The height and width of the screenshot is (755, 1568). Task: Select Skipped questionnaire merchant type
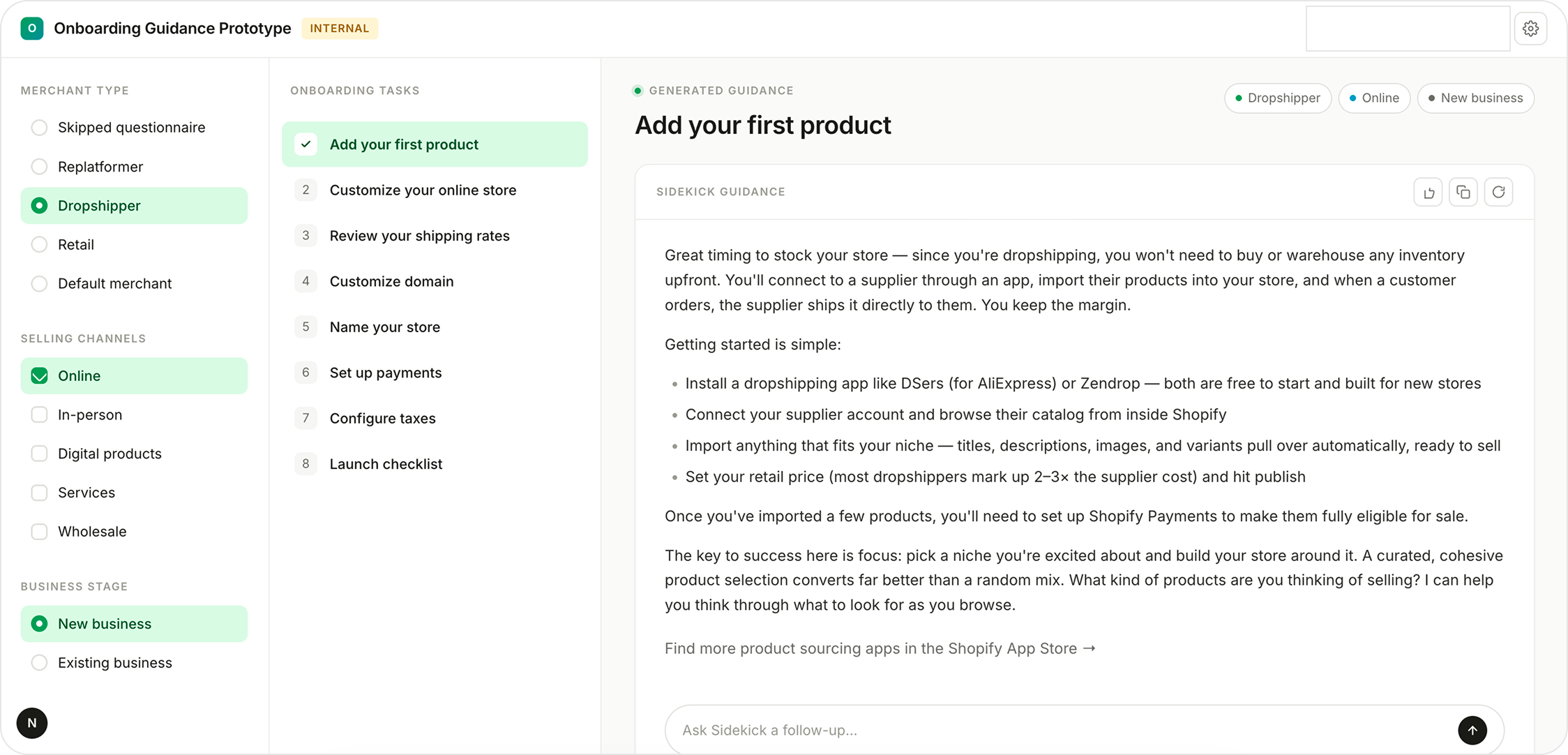[134, 128]
